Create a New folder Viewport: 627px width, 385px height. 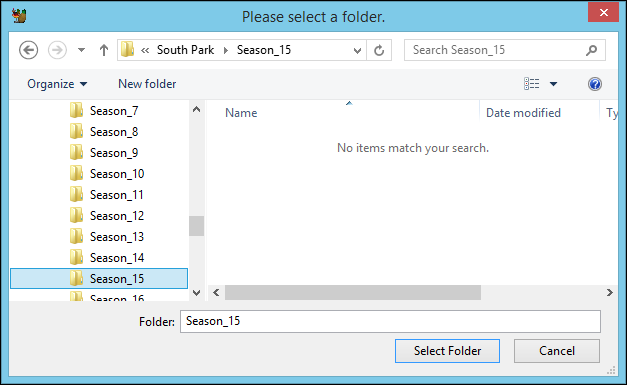coord(147,84)
